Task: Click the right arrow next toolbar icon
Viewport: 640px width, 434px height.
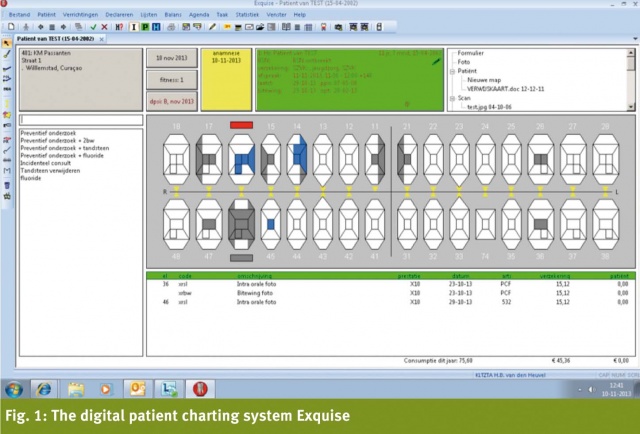Action: click(x=63, y=27)
